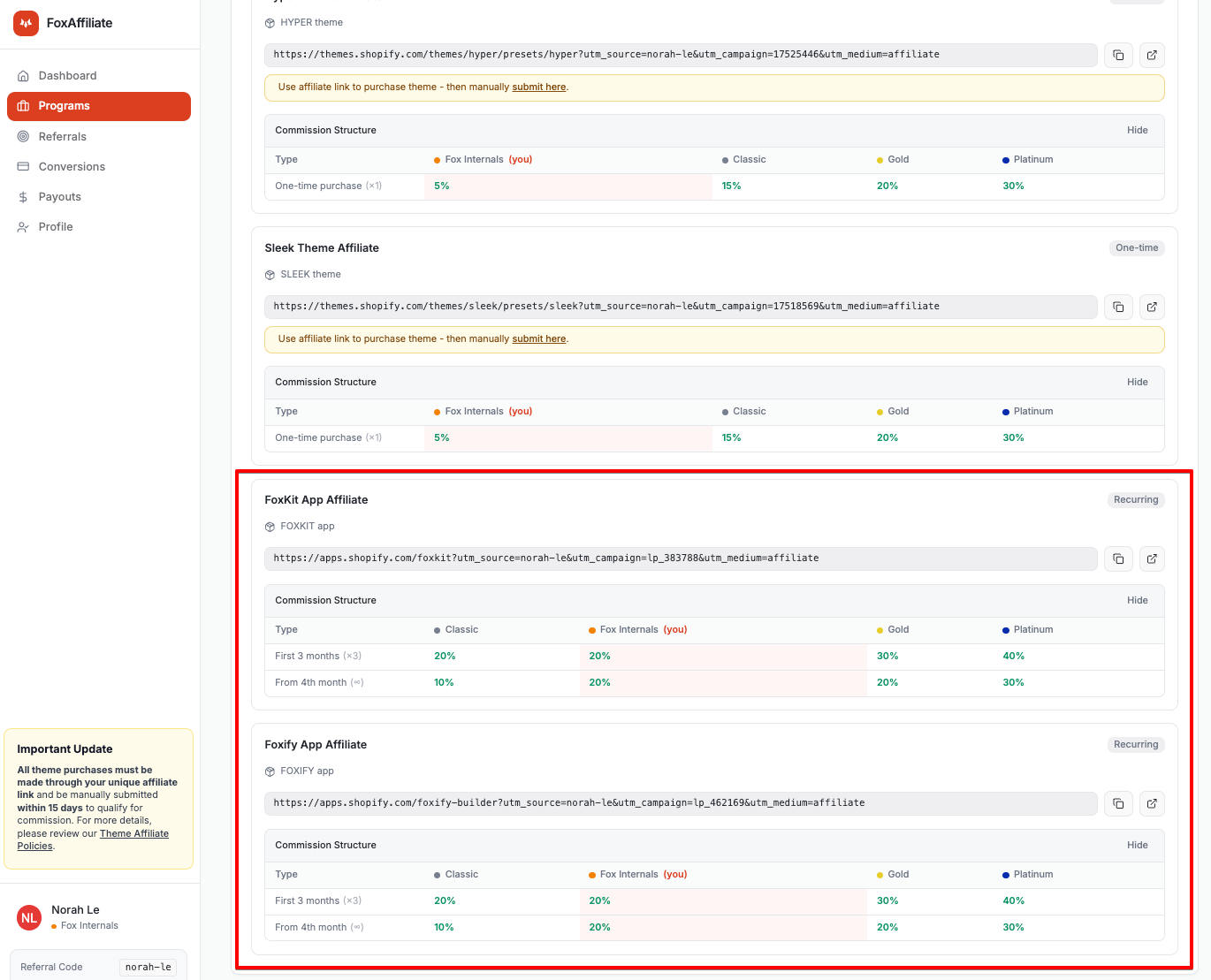Open the Theme Affiliate Policies link
The image size is (1211, 980).
93,839
